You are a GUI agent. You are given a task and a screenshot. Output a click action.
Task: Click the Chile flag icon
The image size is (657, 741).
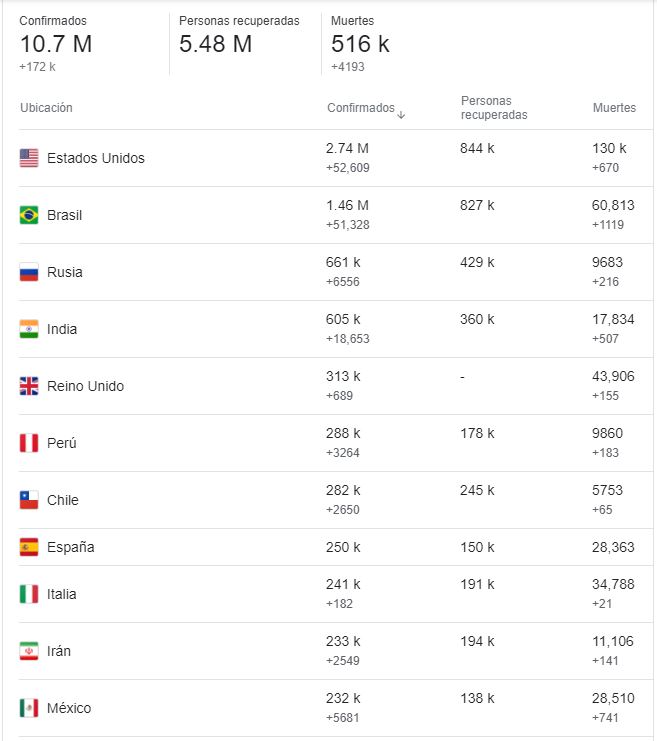pyautogui.click(x=29, y=500)
